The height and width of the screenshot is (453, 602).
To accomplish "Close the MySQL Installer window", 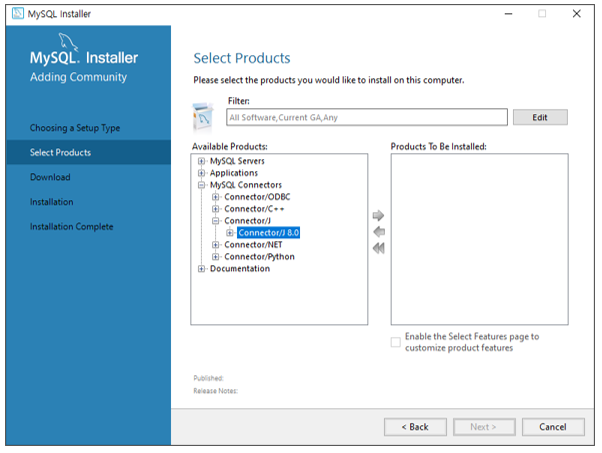I will [x=576, y=14].
